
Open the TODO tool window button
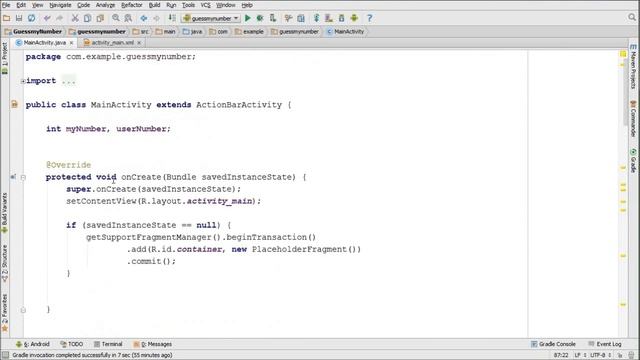click(71, 344)
